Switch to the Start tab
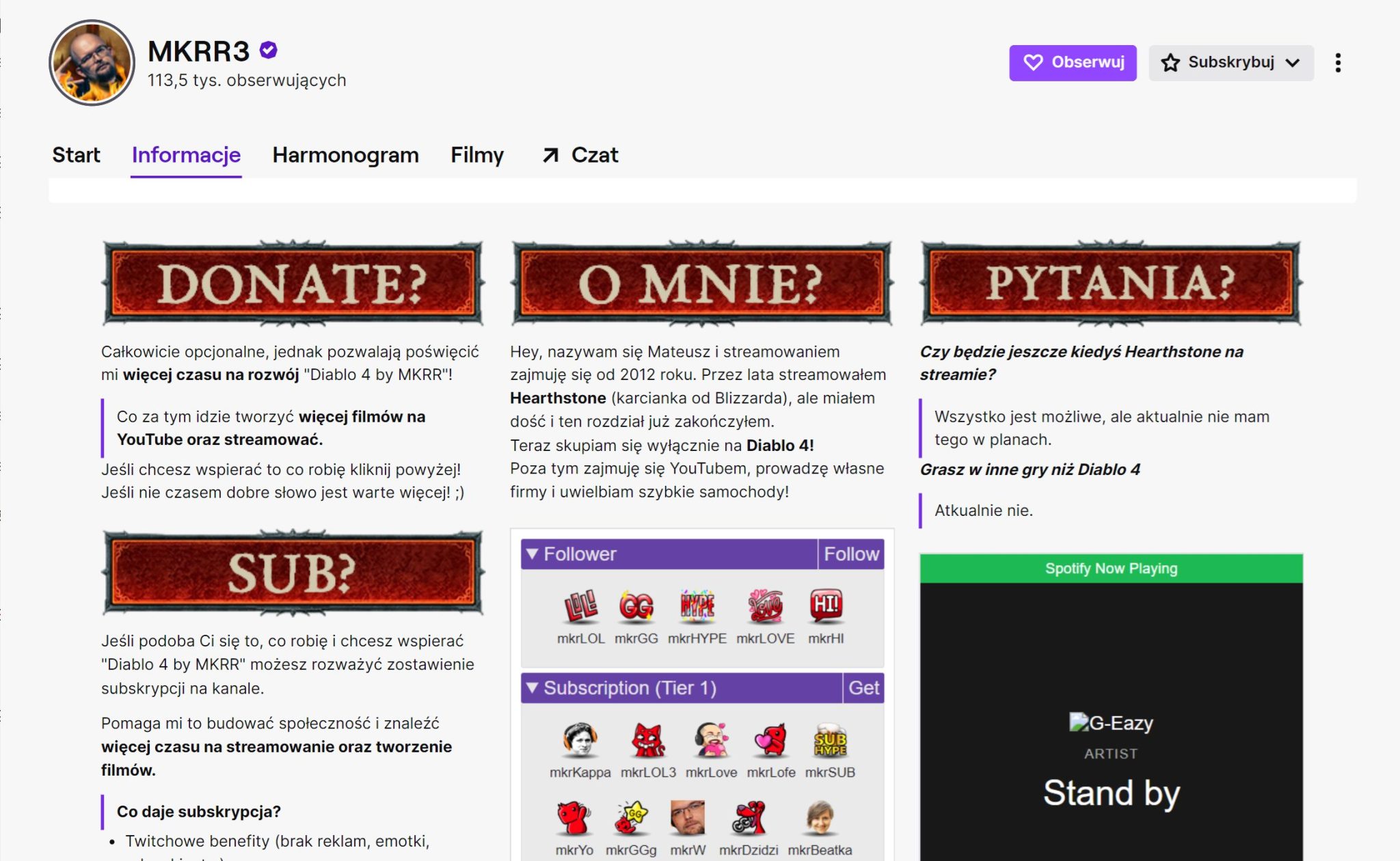Image resolution: width=1400 pixels, height=861 pixels. pyautogui.click(x=76, y=155)
